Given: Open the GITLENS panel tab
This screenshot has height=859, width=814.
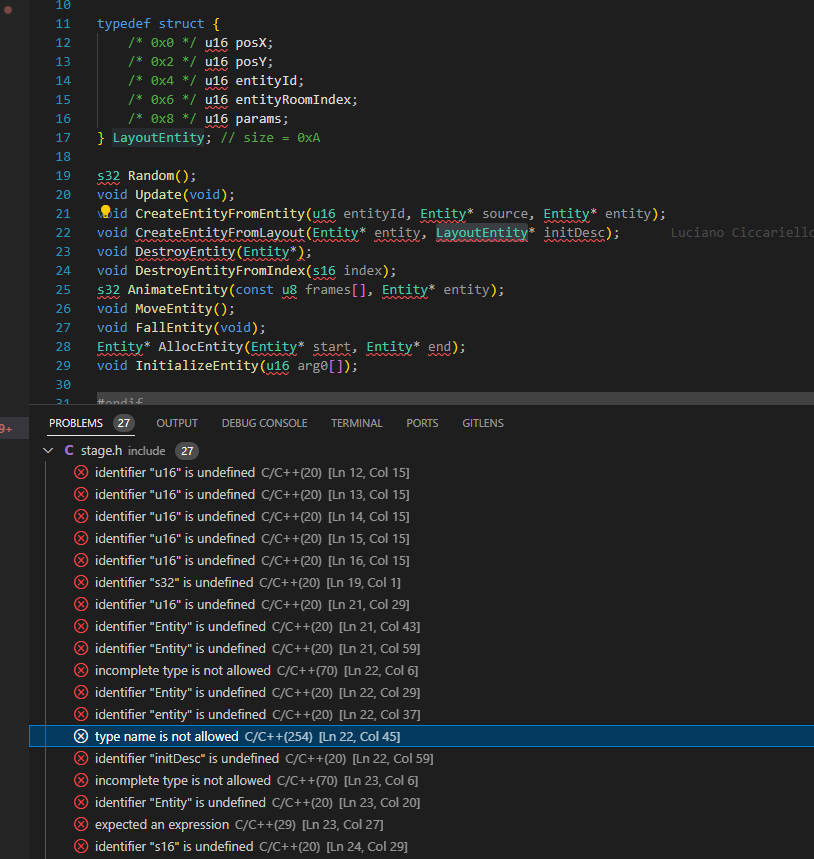Looking at the screenshot, I should 483,423.
